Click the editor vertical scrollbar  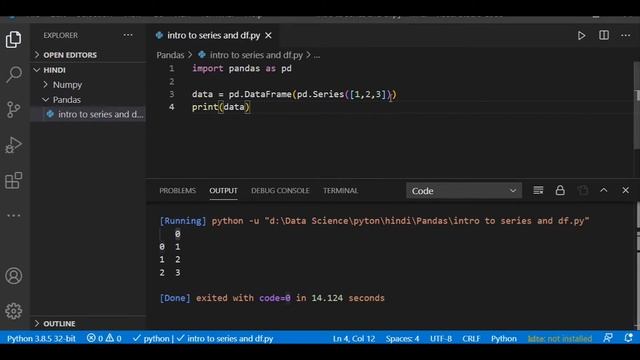point(637,106)
